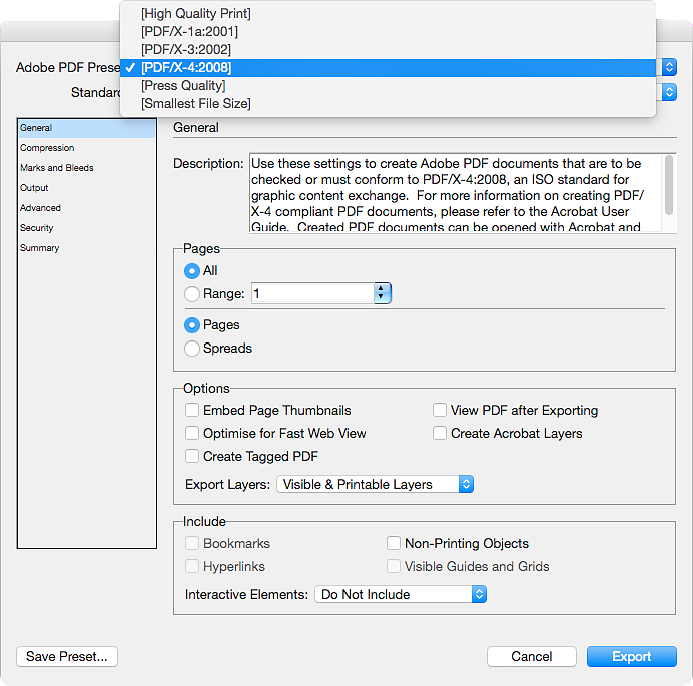
Task: Open the Output settings panel
Action: tap(87, 188)
